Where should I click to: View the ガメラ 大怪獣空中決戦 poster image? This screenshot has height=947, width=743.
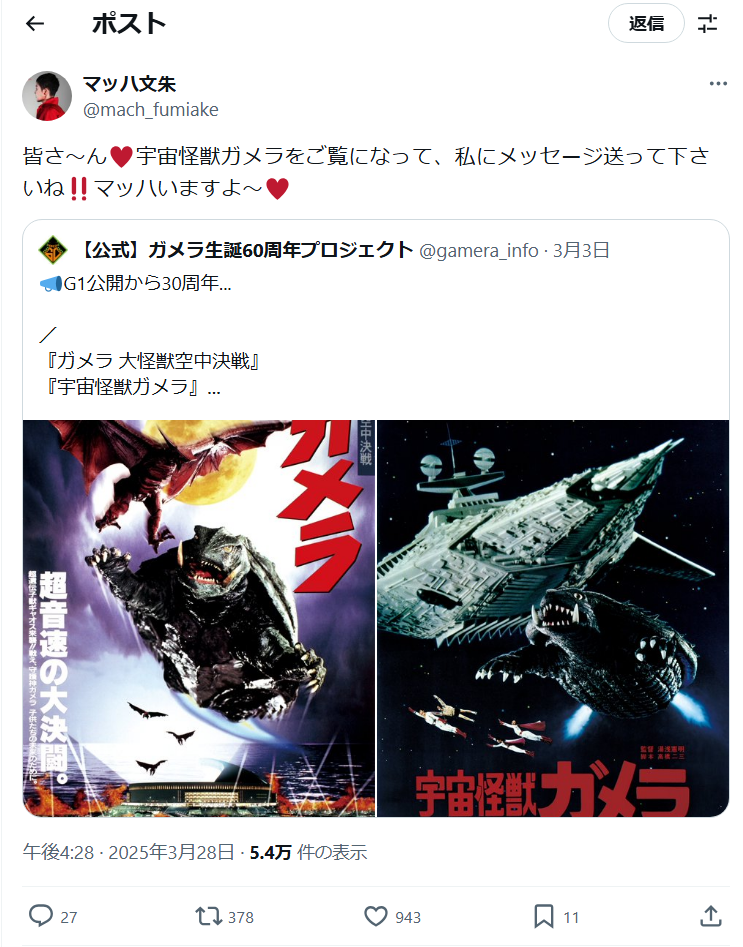199,618
